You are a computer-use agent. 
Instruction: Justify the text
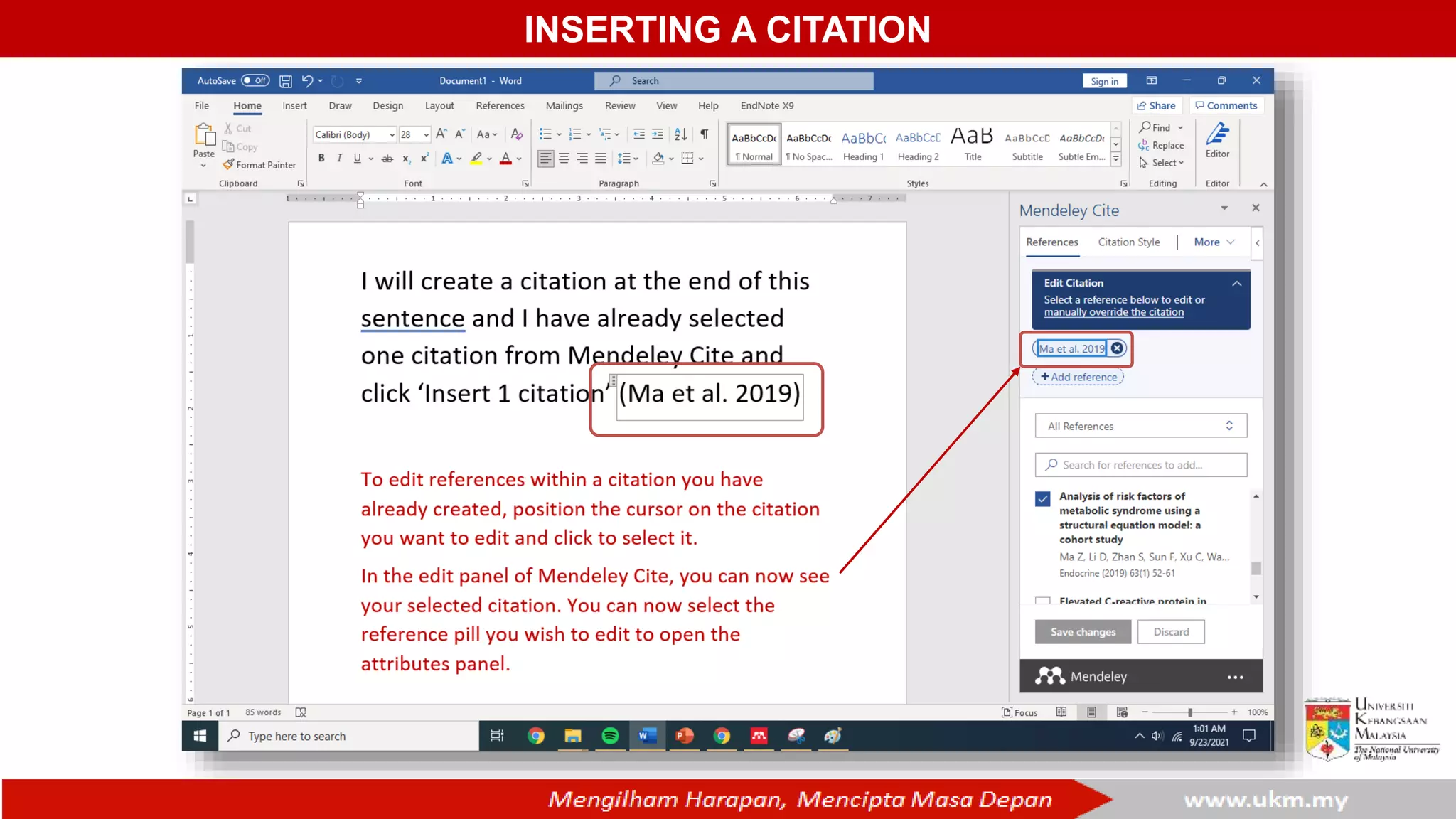point(601,158)
